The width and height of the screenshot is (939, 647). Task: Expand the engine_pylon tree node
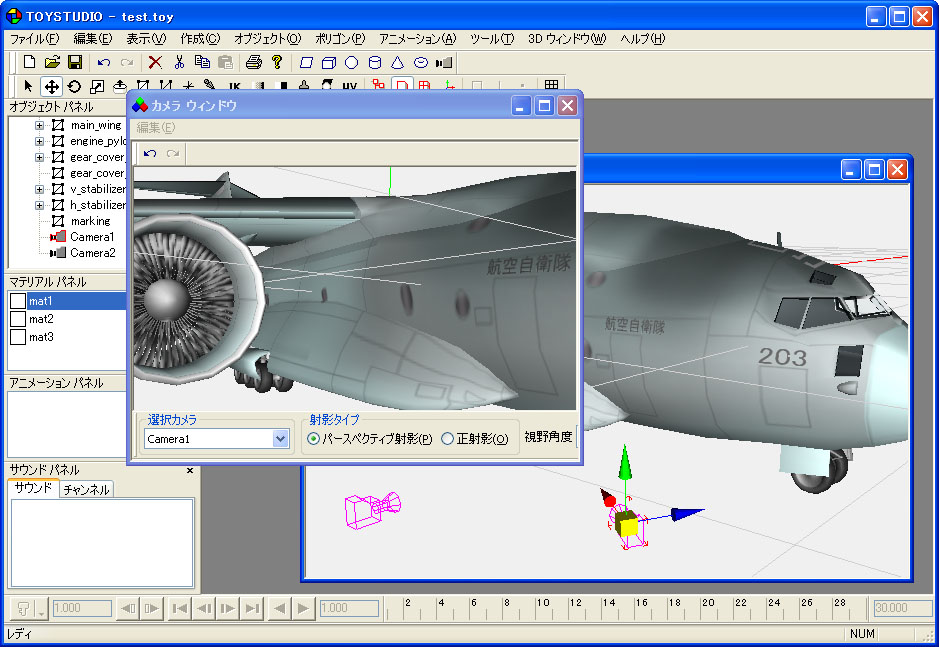pos(39,141)
